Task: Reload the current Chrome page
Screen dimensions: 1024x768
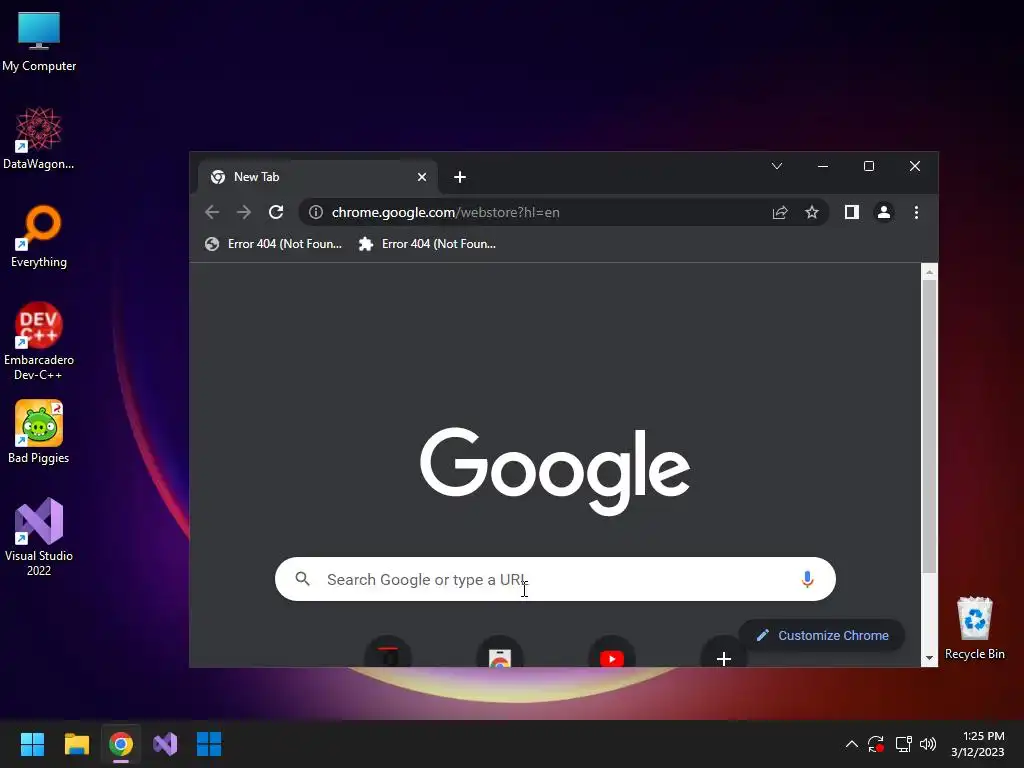Action: point(276,212)
